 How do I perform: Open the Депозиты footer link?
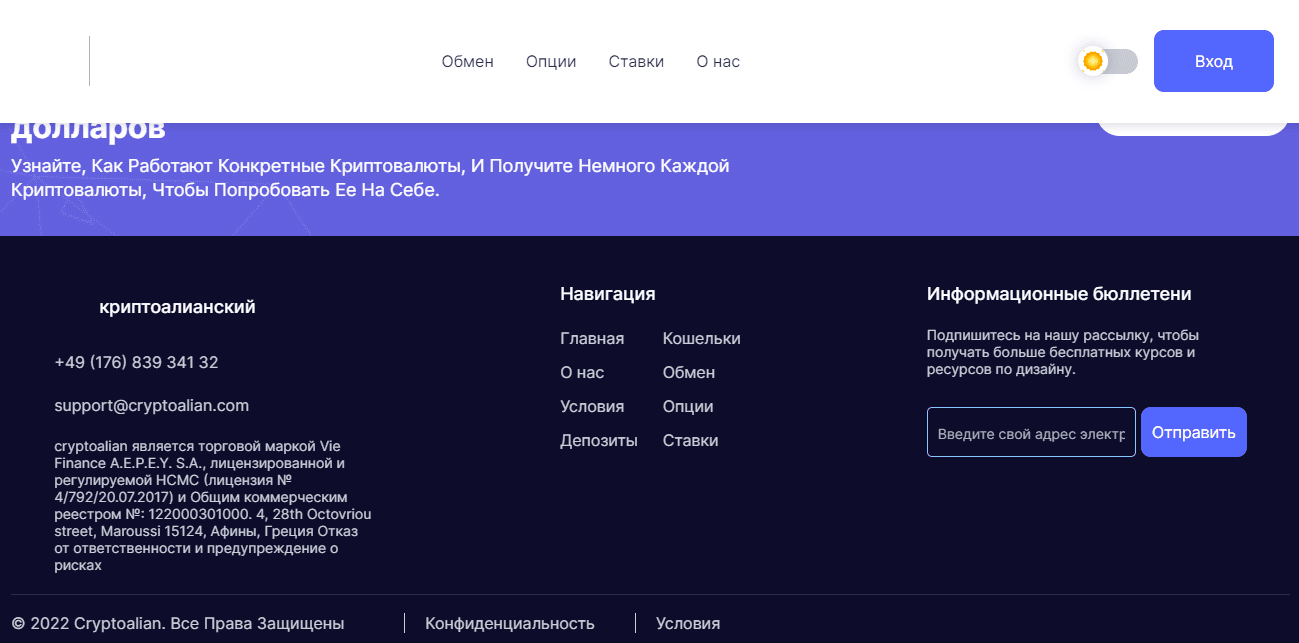coord(598,440)
